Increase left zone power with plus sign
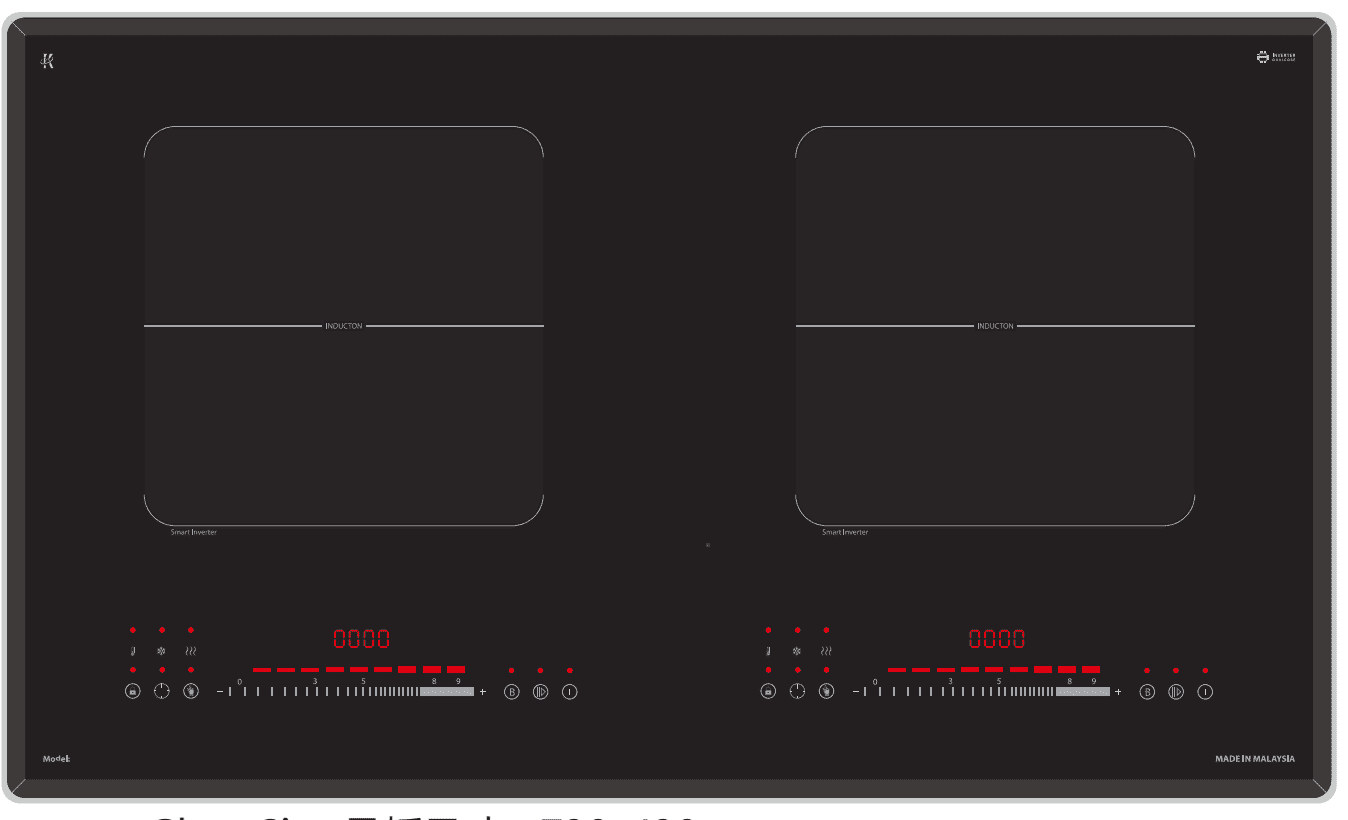The width and height of the screenshot is (1348, 820). tap(483, 691)
